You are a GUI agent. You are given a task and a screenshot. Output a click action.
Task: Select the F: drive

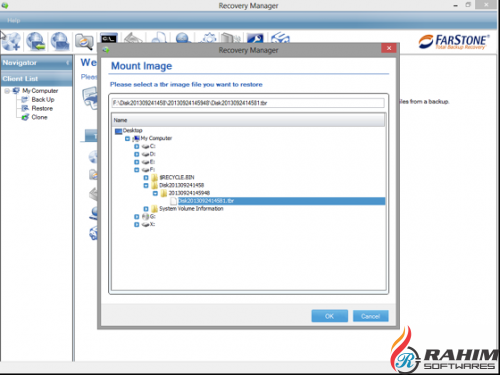tap(152, 170)
